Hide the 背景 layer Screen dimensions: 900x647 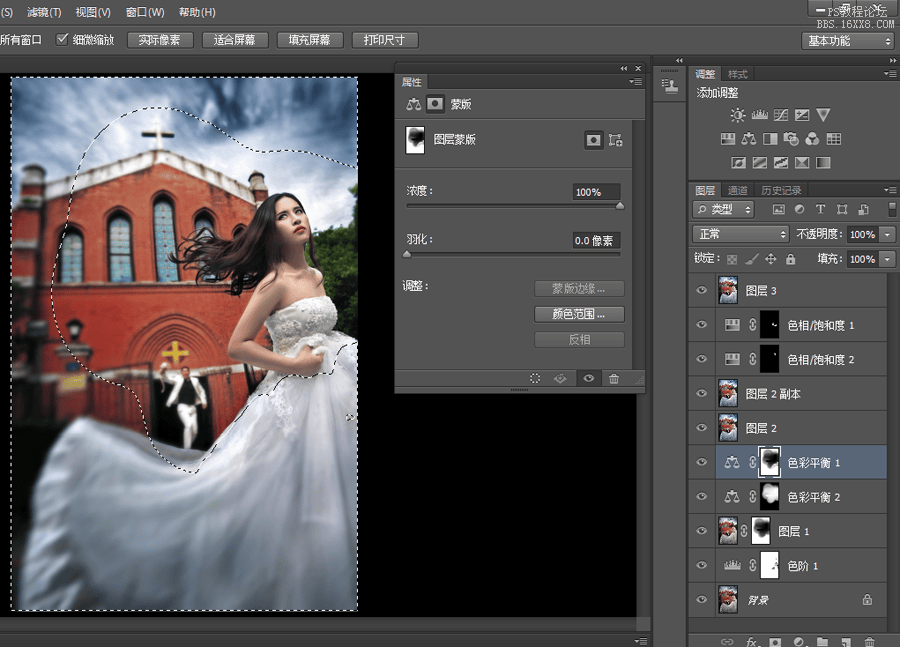[x=701, y=599]
